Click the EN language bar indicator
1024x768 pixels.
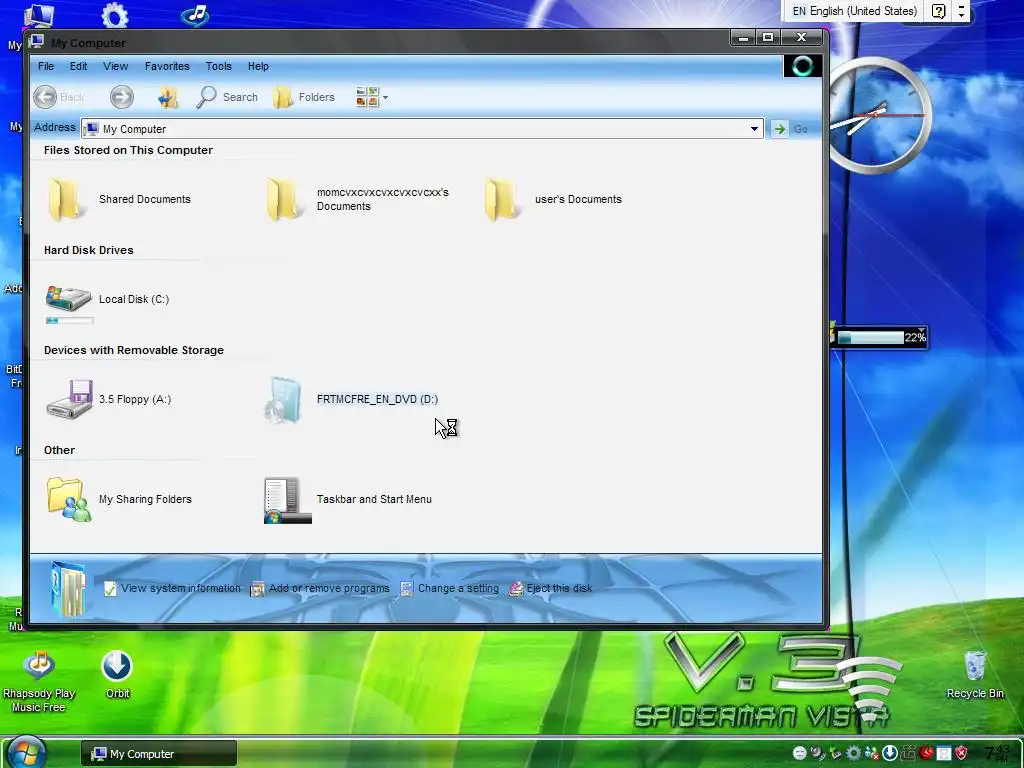pos(799,11)
